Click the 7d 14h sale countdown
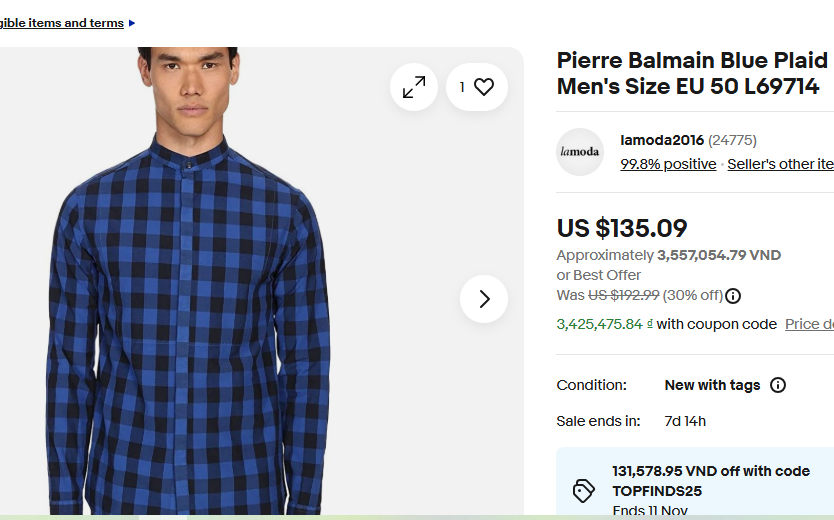834x520 pixels. pos(685,421)
